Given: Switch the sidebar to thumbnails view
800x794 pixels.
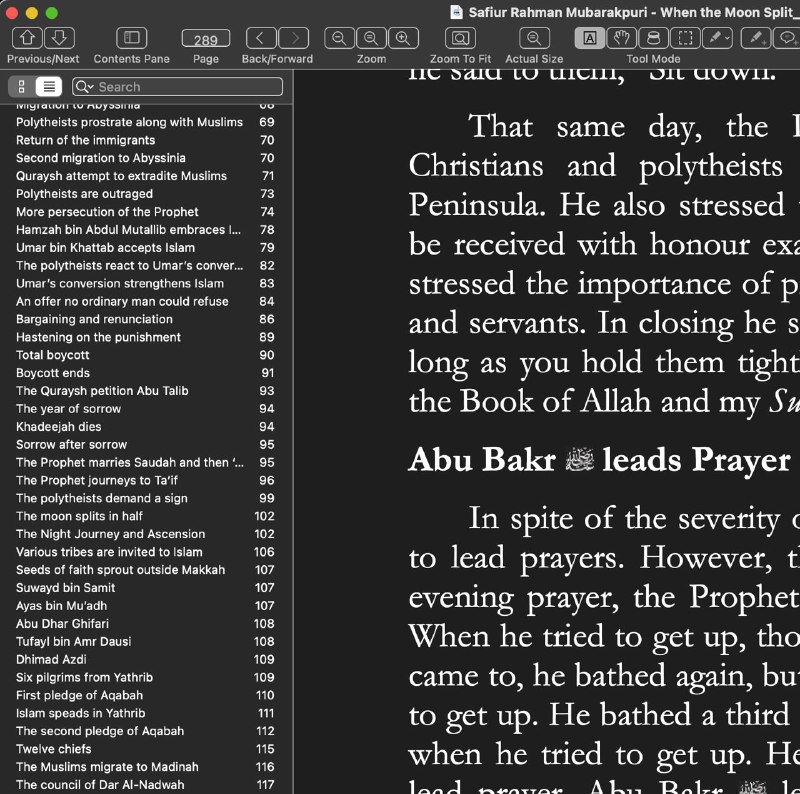Looking at the screenshot, I should (21, 87).
